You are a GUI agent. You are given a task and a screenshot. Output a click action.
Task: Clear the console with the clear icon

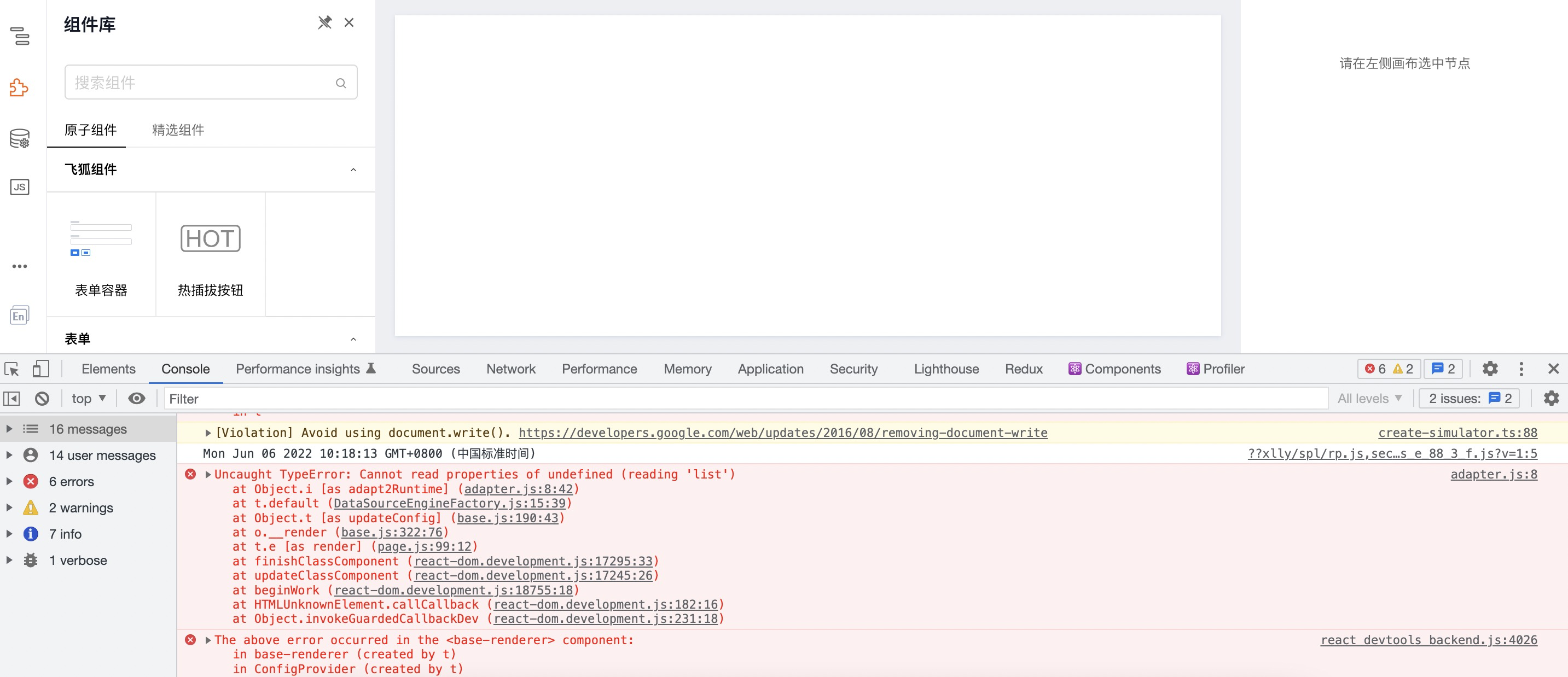42,398
